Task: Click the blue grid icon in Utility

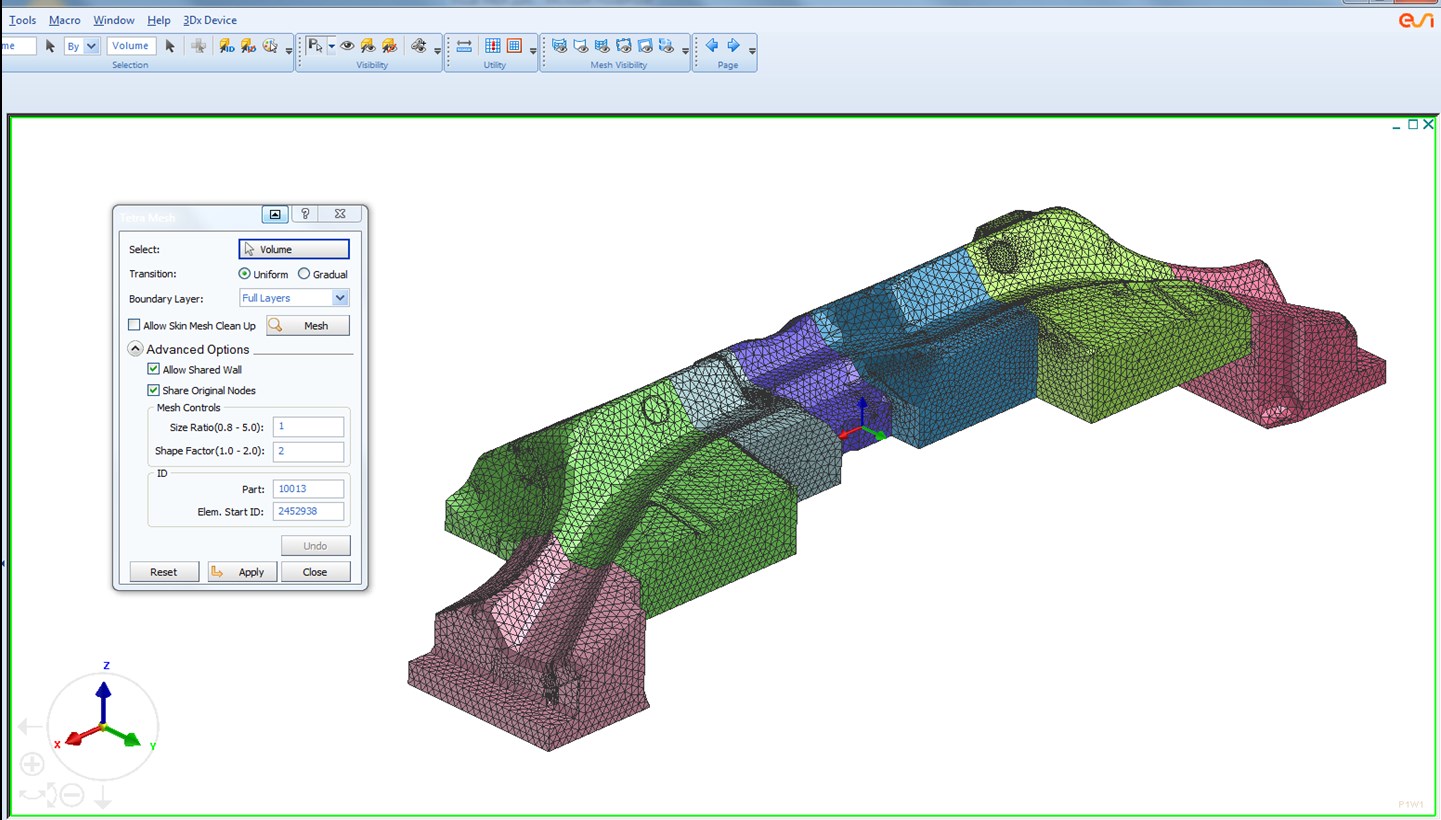Action: click(x=493, y=46)
